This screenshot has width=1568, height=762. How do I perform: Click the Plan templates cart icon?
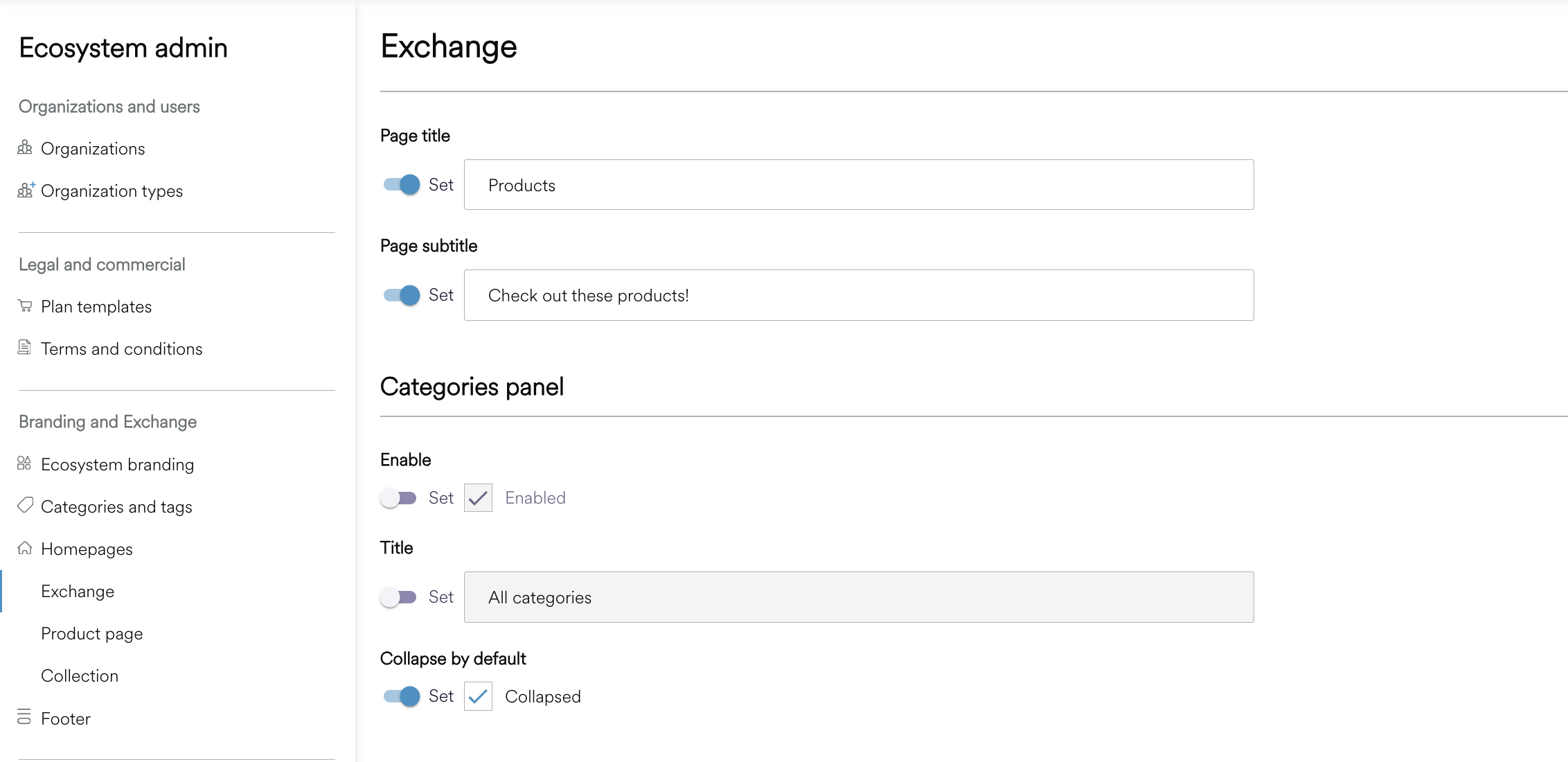tap(25, 305)
